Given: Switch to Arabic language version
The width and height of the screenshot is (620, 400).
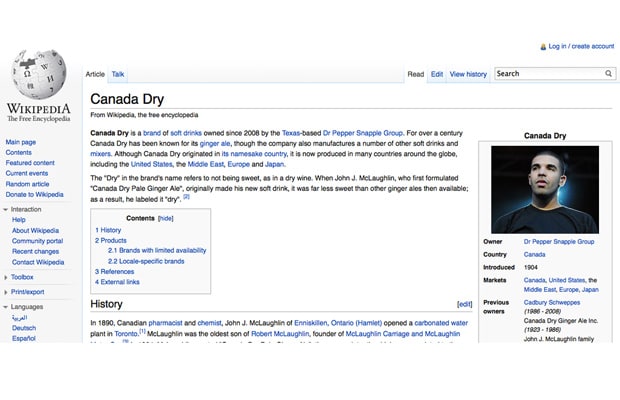Looking at the screenshot, I should point(19,317).
